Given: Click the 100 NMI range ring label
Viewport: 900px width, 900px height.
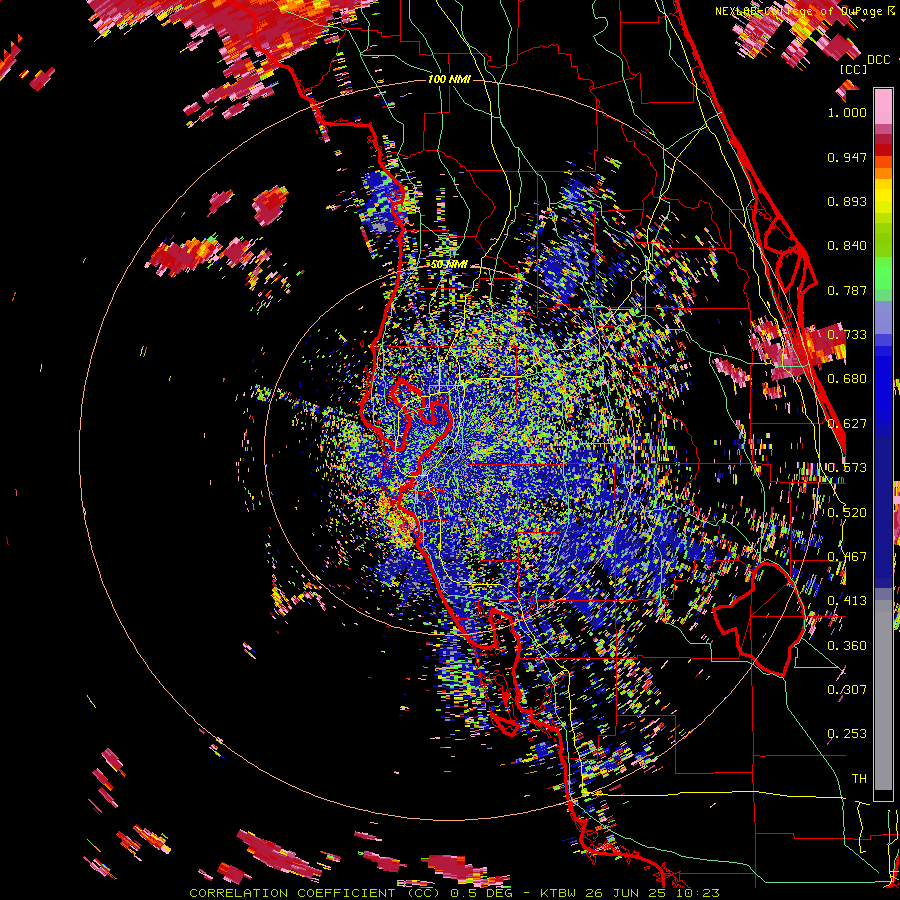Looking at the screenshot, I should pos(449,79).
